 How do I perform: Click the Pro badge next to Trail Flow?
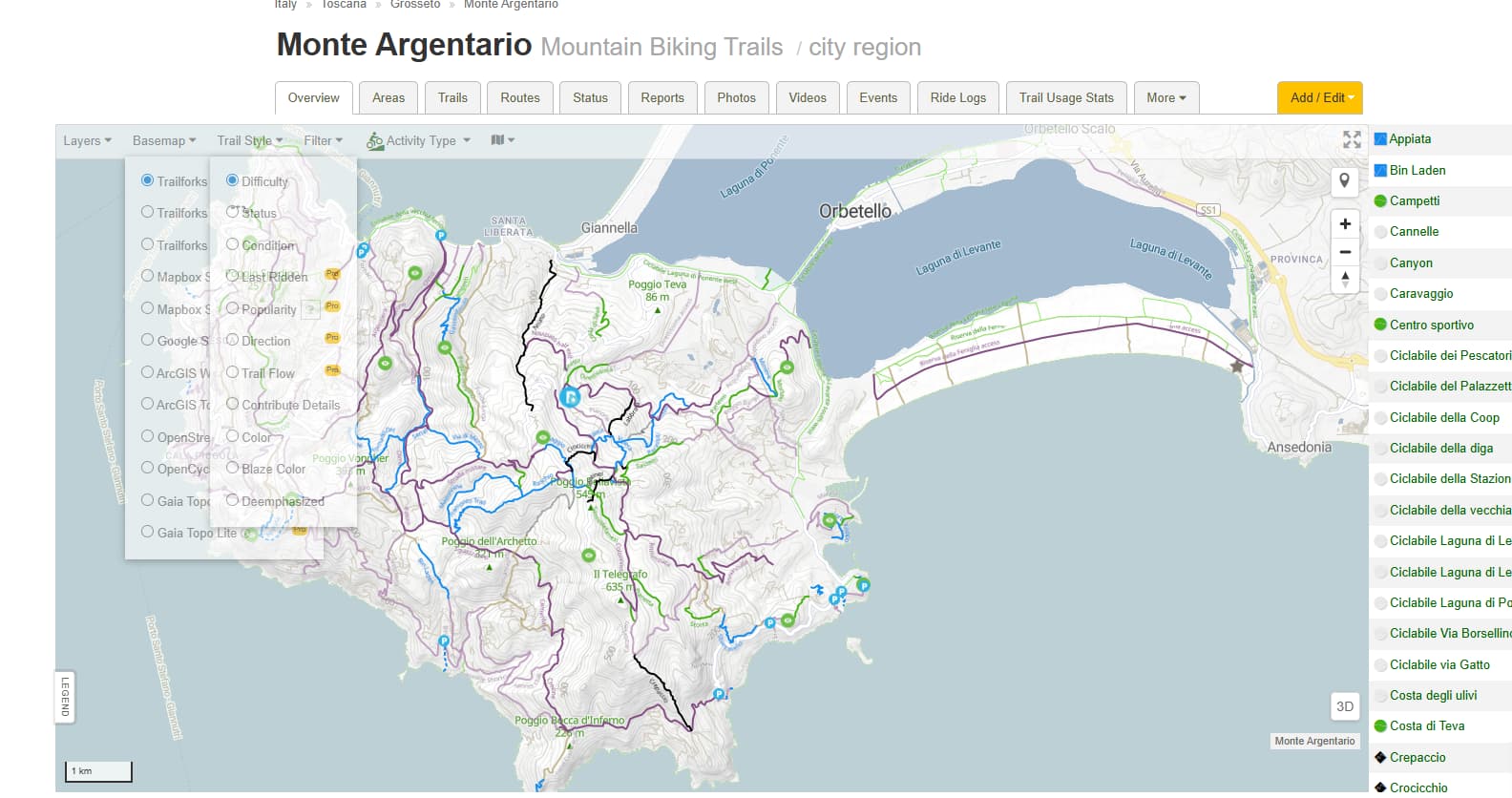coord(332,369)
